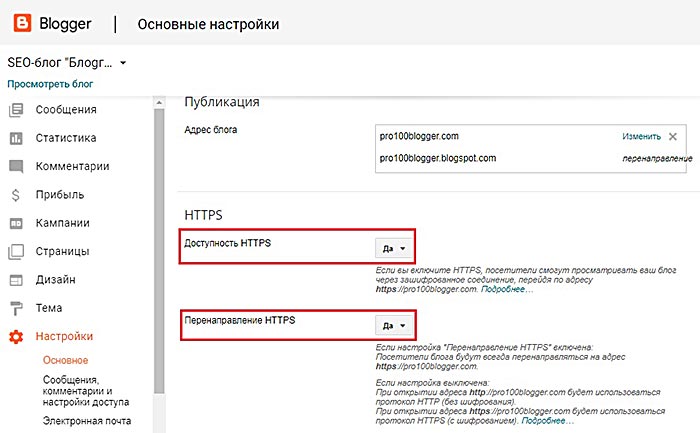Open the Доступность HTTPS dropdown

pyautogui.click(x=393, y=248)
